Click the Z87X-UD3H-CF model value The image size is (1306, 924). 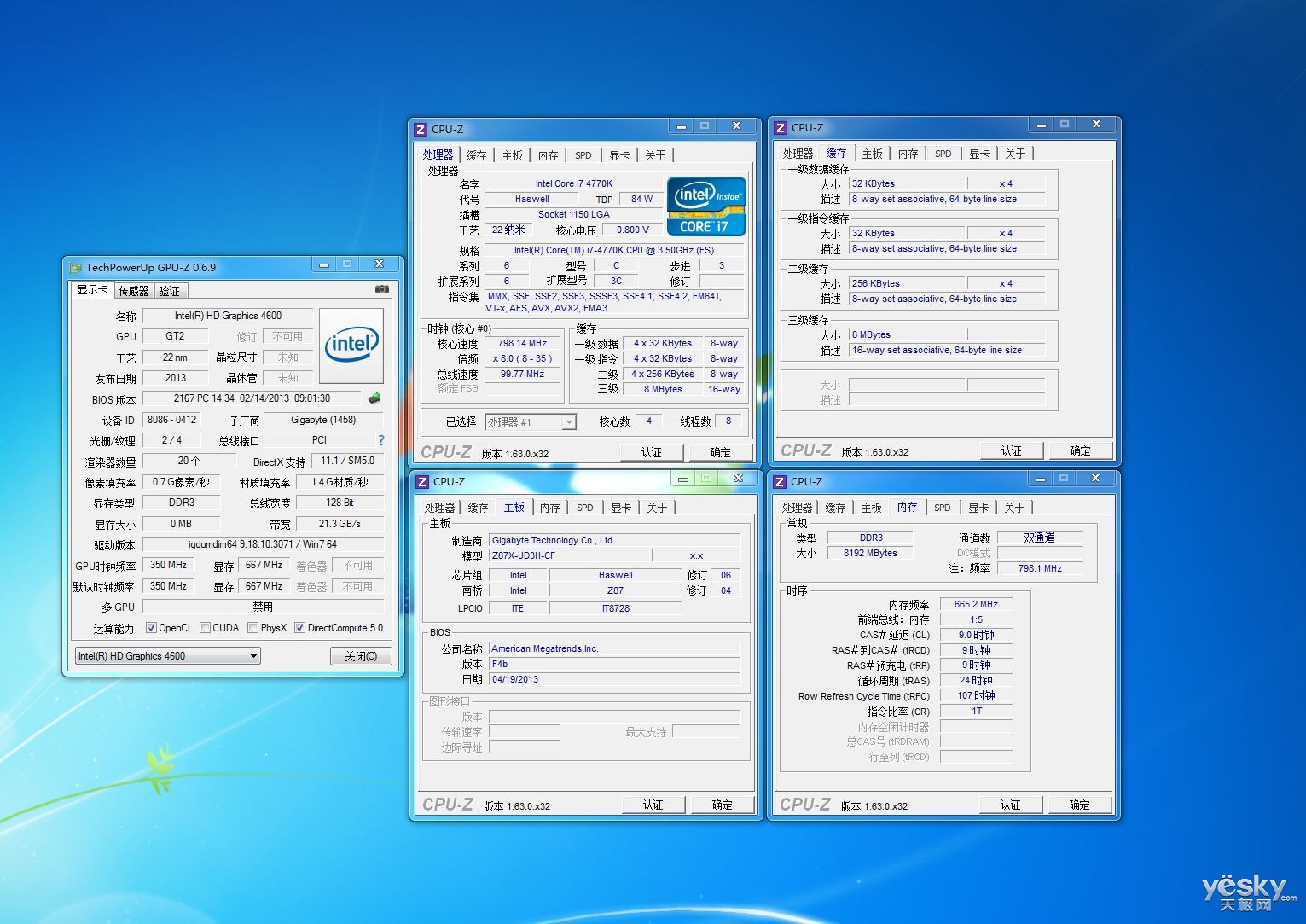570,555
